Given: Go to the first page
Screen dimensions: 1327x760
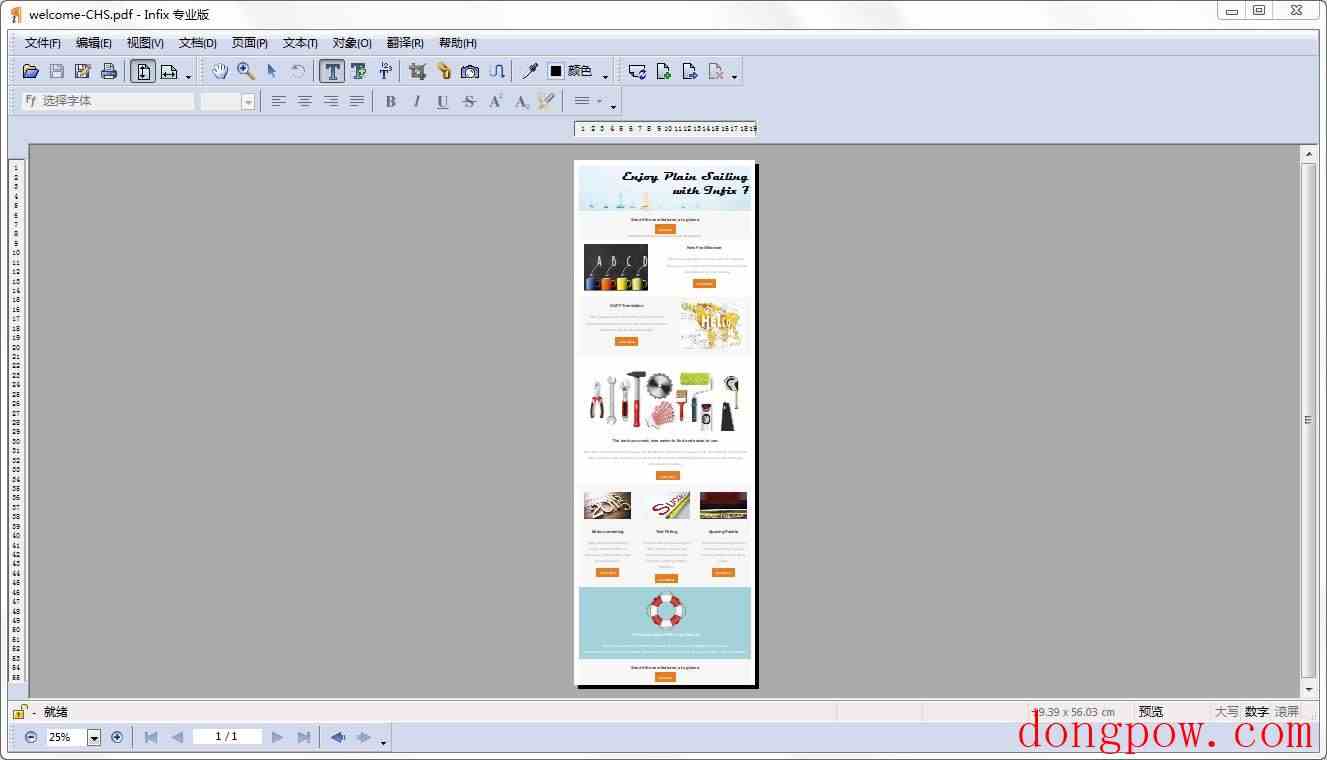Looking at the screenshot, I should [151, 737].
